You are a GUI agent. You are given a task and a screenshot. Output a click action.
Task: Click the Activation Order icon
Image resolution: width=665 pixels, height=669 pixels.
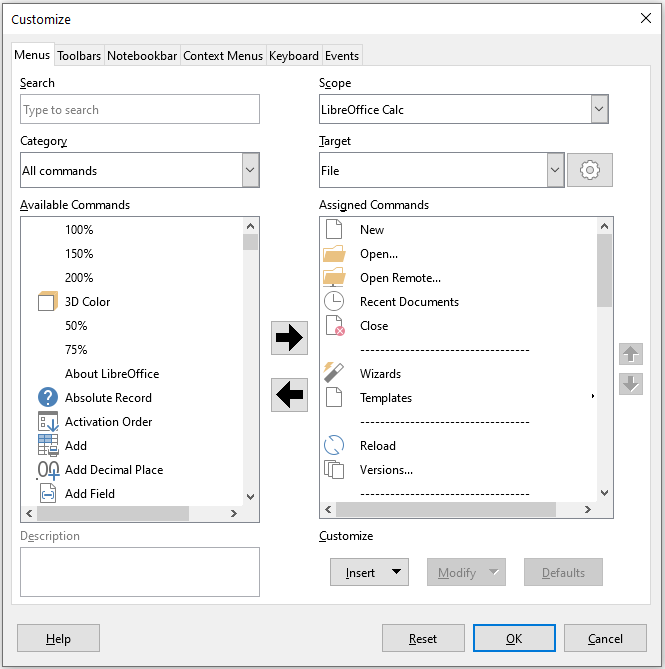click(x=48, y=422)
